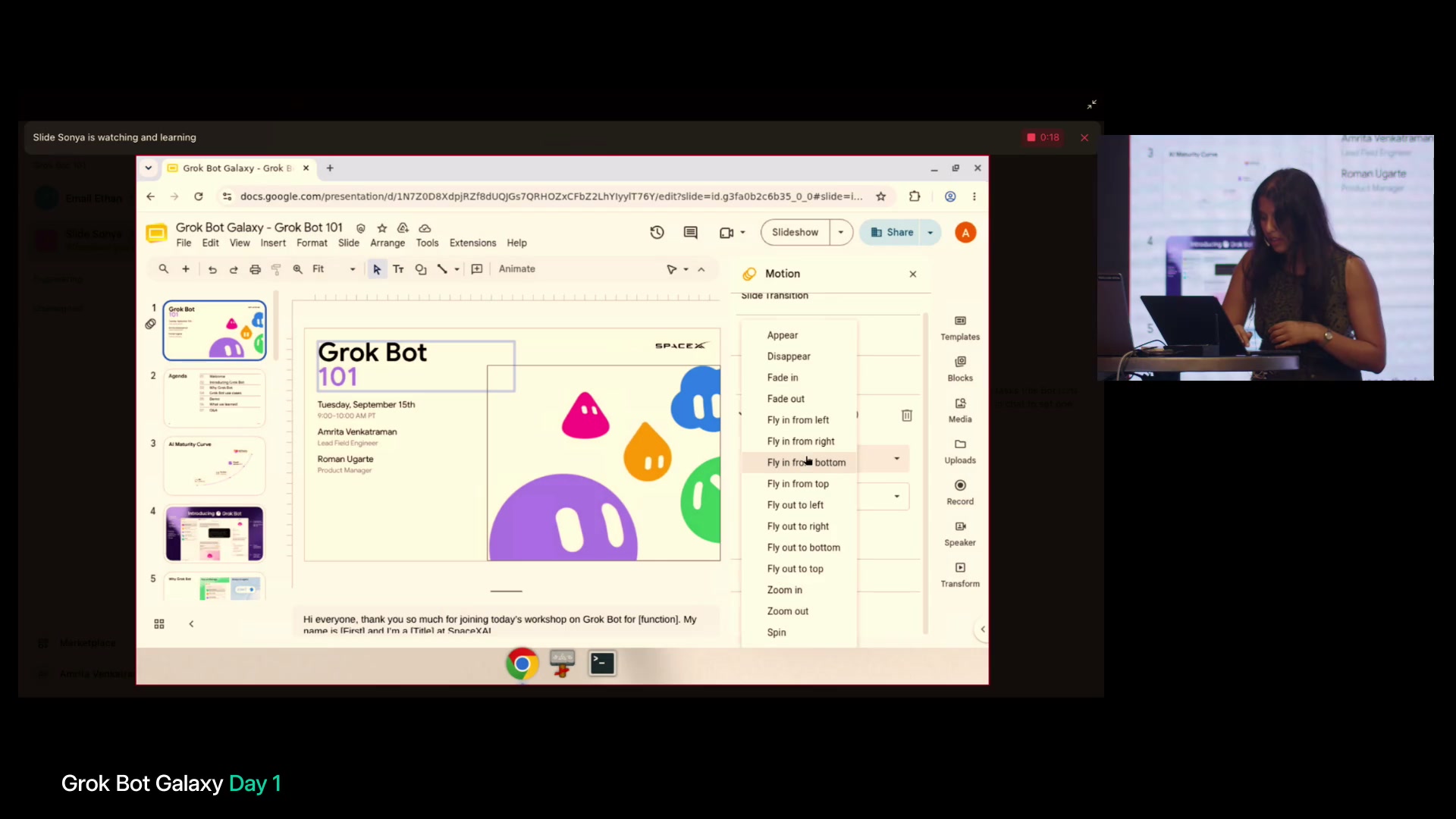Select the cursor Select tool
Viewport: 1456px width, 819px height.
click(x=377, y=269)
